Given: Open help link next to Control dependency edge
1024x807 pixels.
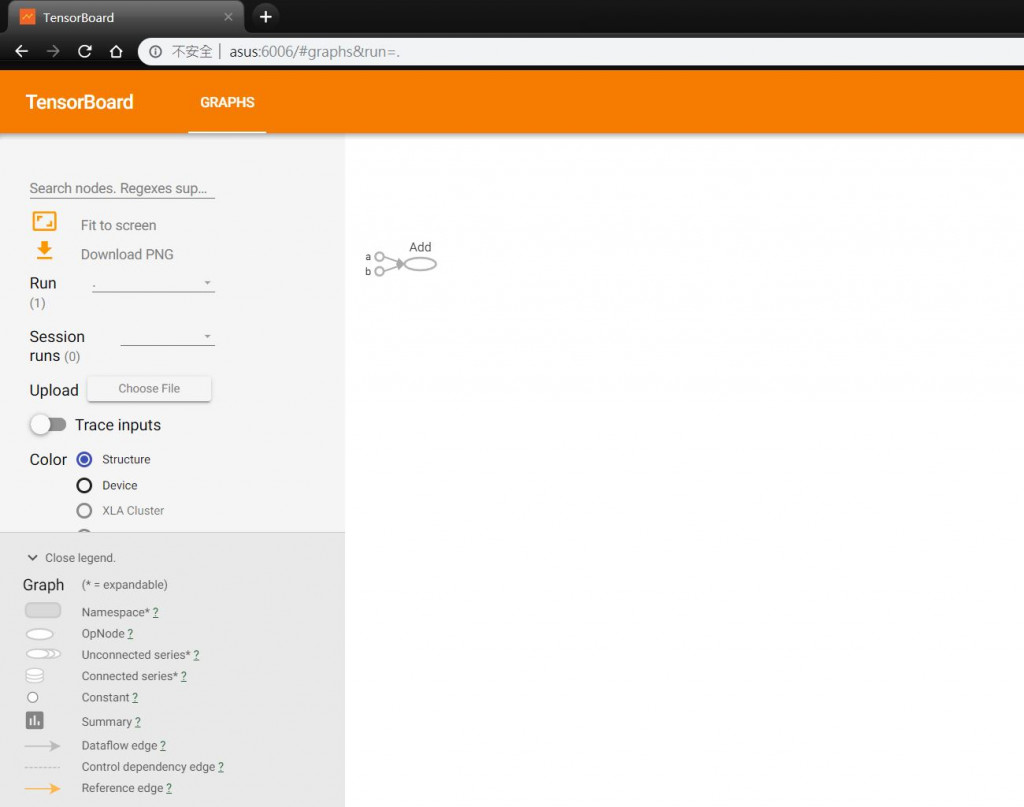Looking at the screenshot, I should click(221, 767).
